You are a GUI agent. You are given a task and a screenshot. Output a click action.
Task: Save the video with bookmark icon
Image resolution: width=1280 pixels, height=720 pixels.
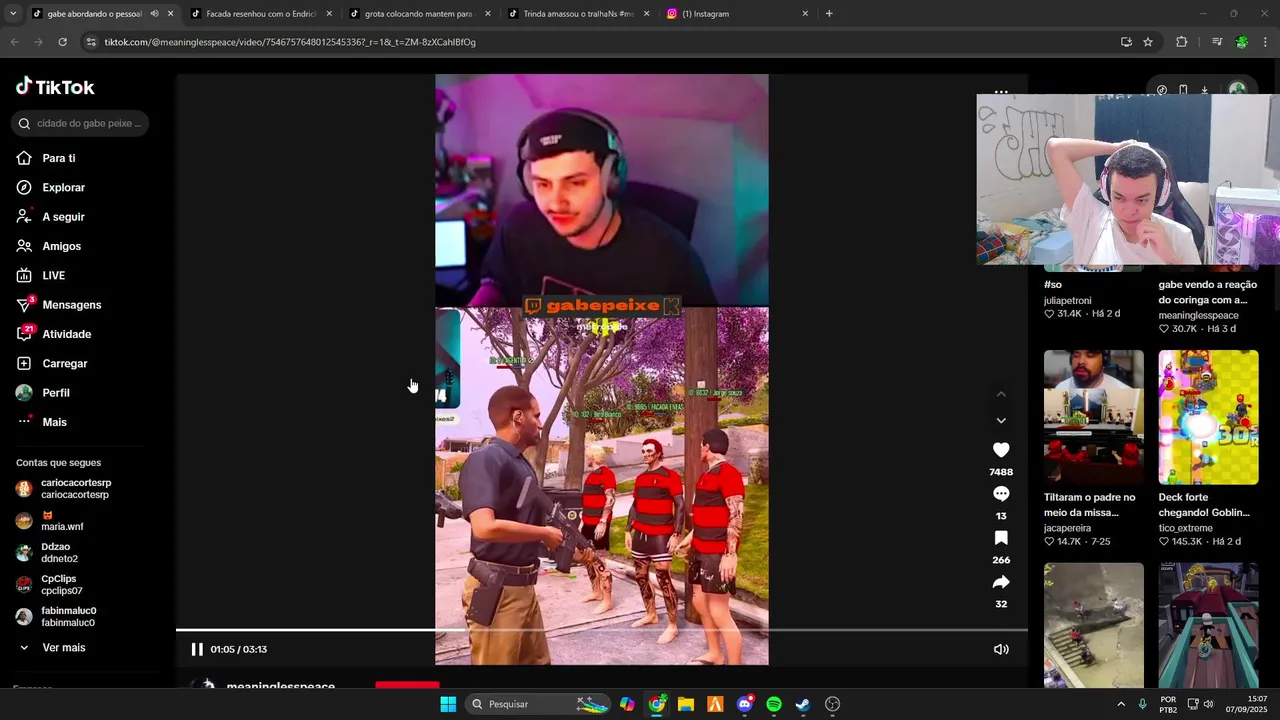[x=1001, y=538]
